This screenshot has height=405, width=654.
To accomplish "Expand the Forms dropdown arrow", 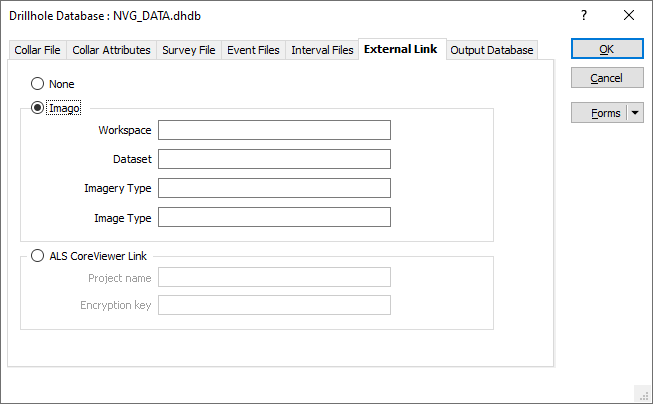I will [x=637, y=113].
